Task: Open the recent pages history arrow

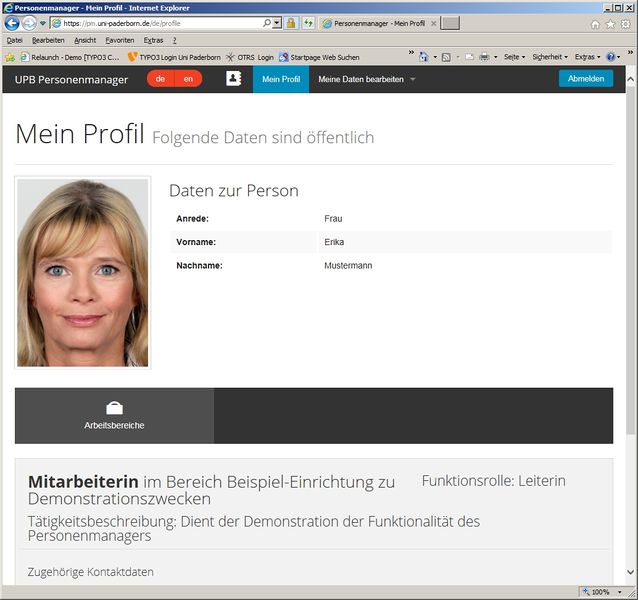Action: [x=43, y=24]
